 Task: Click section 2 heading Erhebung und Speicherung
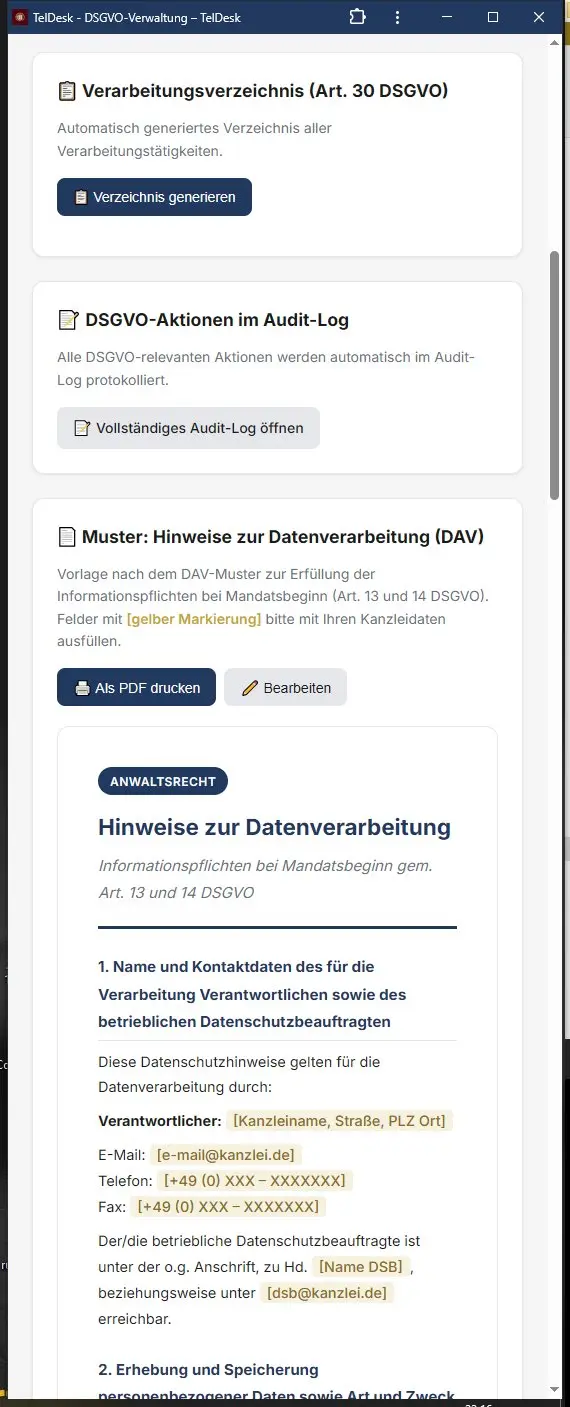click(x=277, y=1382)
